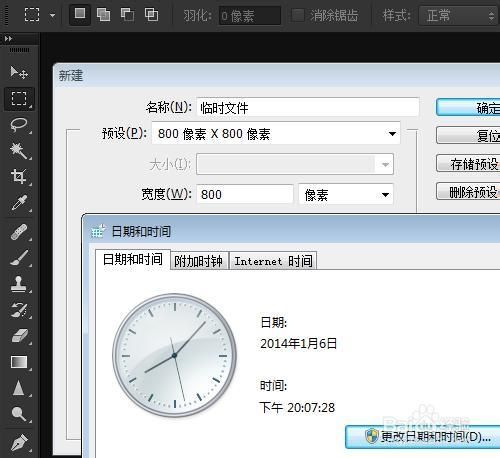Click the feather (羽化) pixel field
Viewport: 500px width, 458px height.
(250, 16)
